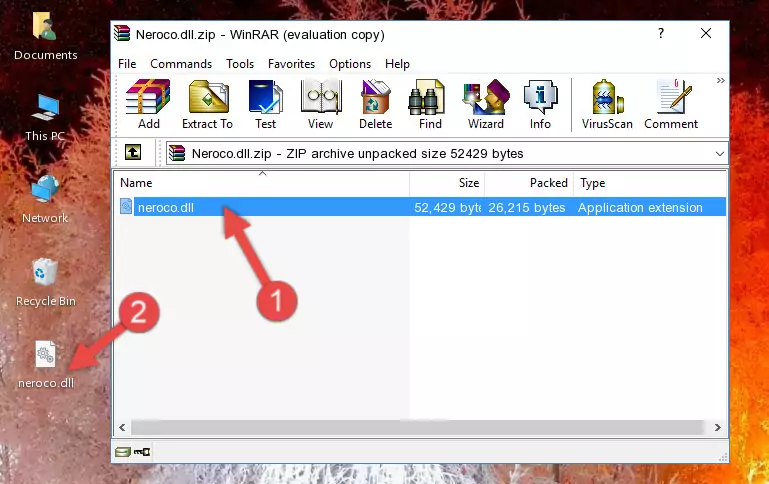Open the Help menu
This screenshot has width=769, height=484.
(x=397, y=64)
